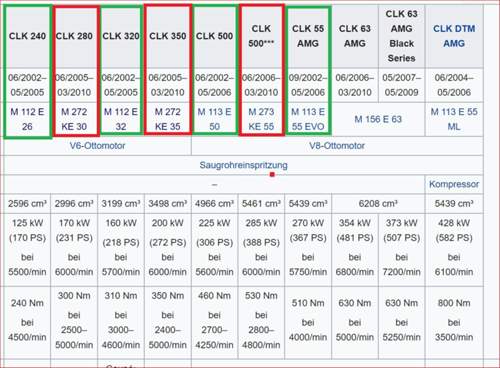The height and width of the screenshot is (368, 500).
Task: Click the CLK 280 column header
Action: (74, 36)
